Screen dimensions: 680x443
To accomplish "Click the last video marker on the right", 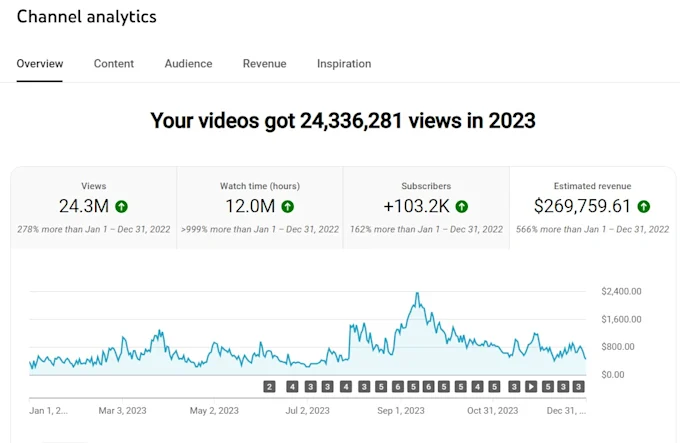I will 578,386.
